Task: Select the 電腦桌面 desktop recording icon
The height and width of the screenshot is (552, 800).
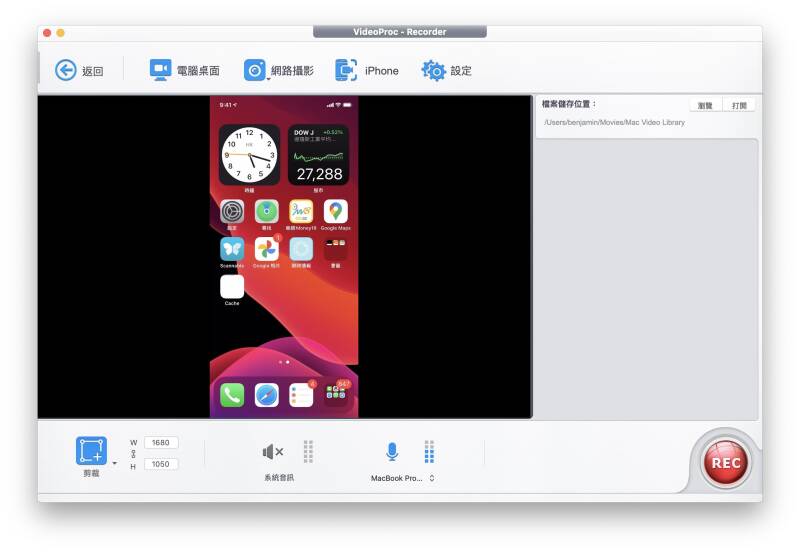Action: tap(160, 70)
